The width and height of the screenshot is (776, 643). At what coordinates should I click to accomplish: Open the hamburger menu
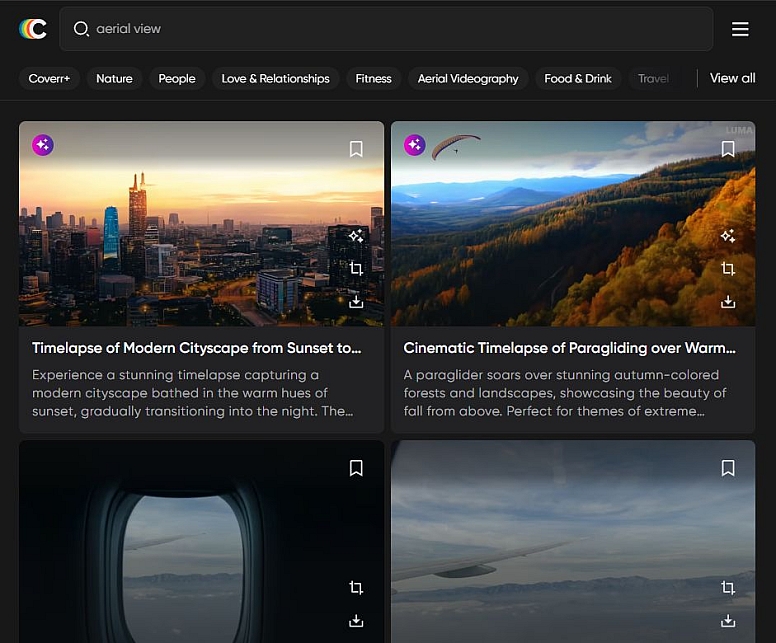740,29
